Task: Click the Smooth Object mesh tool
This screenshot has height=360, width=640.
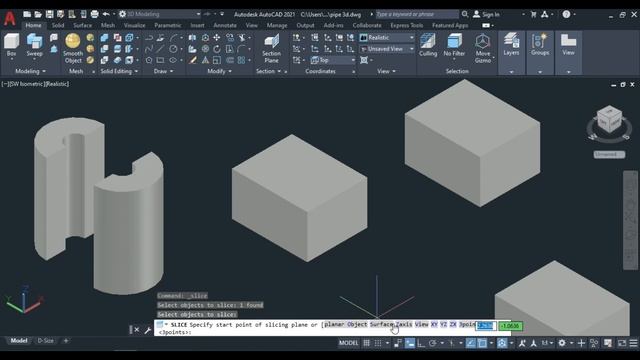Action: (x=73, y=48)
